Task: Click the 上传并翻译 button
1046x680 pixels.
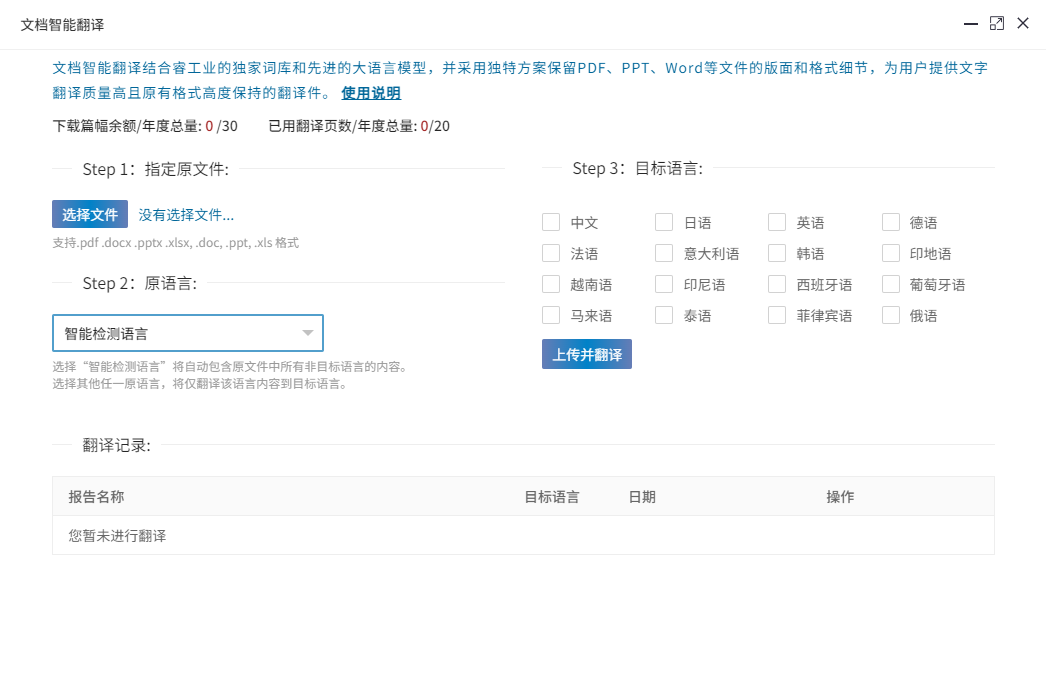Action: coord(587,354)
